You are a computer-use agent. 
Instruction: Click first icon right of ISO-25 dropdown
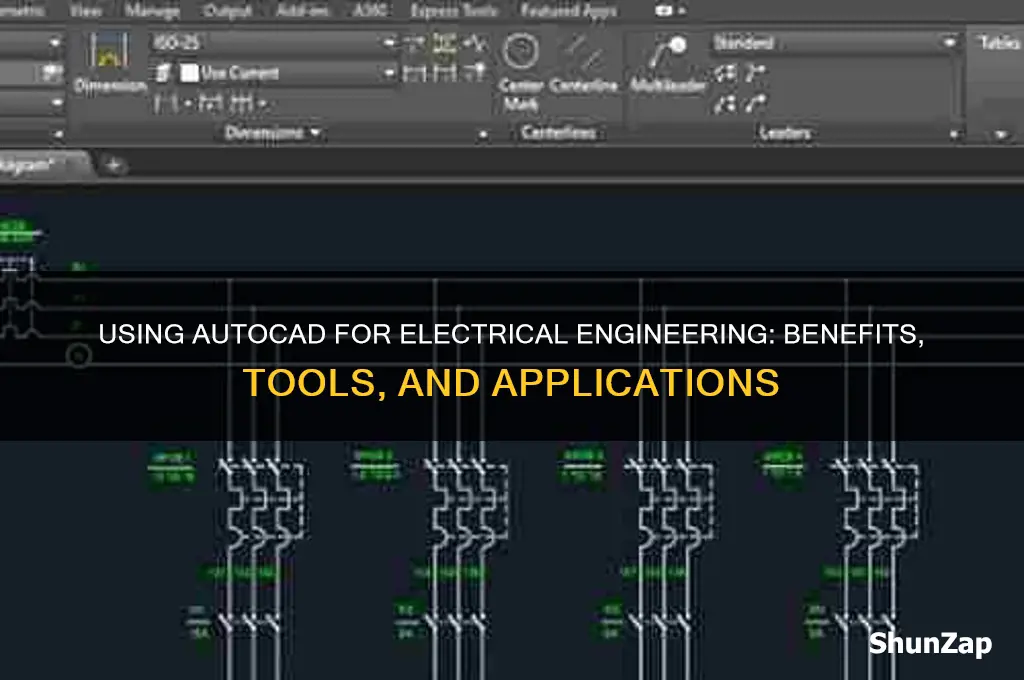click(414, 43)
